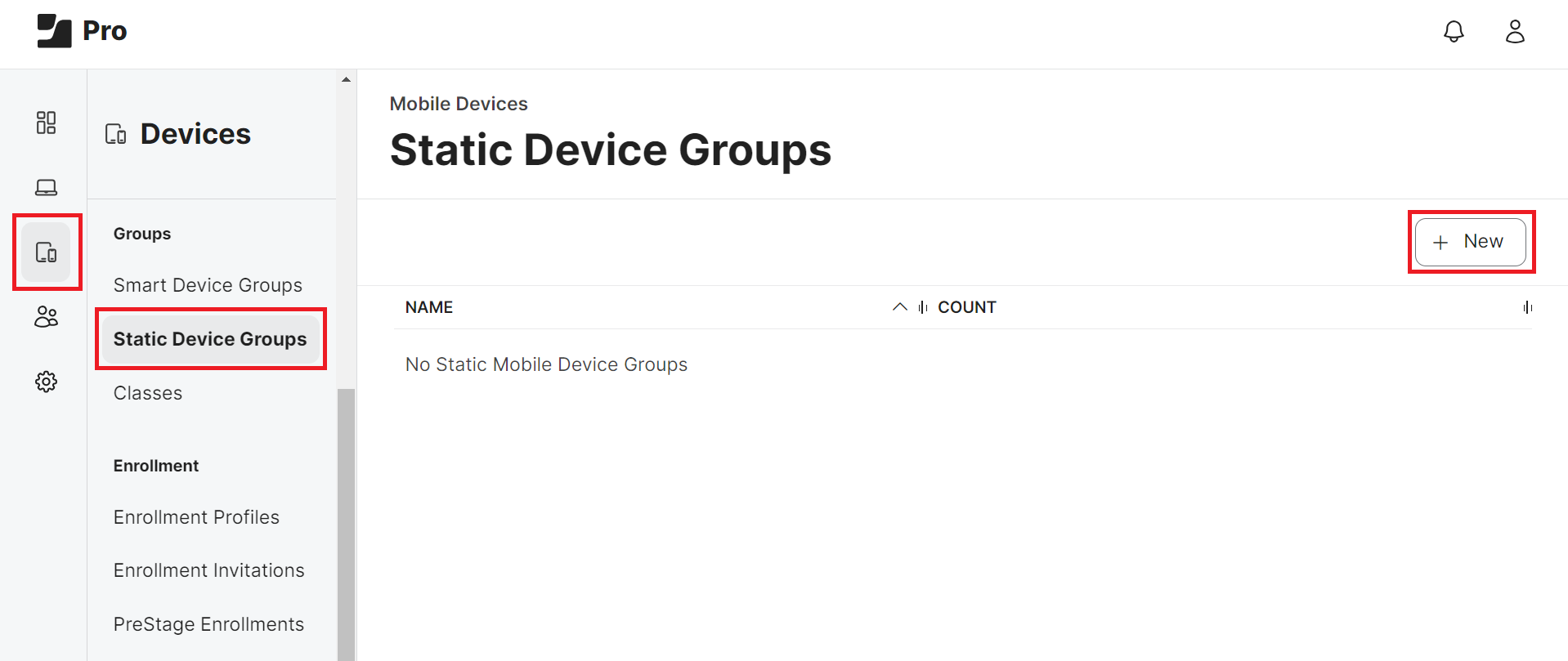Click the New button
1568x661 pixels.
pos(1470,242)
